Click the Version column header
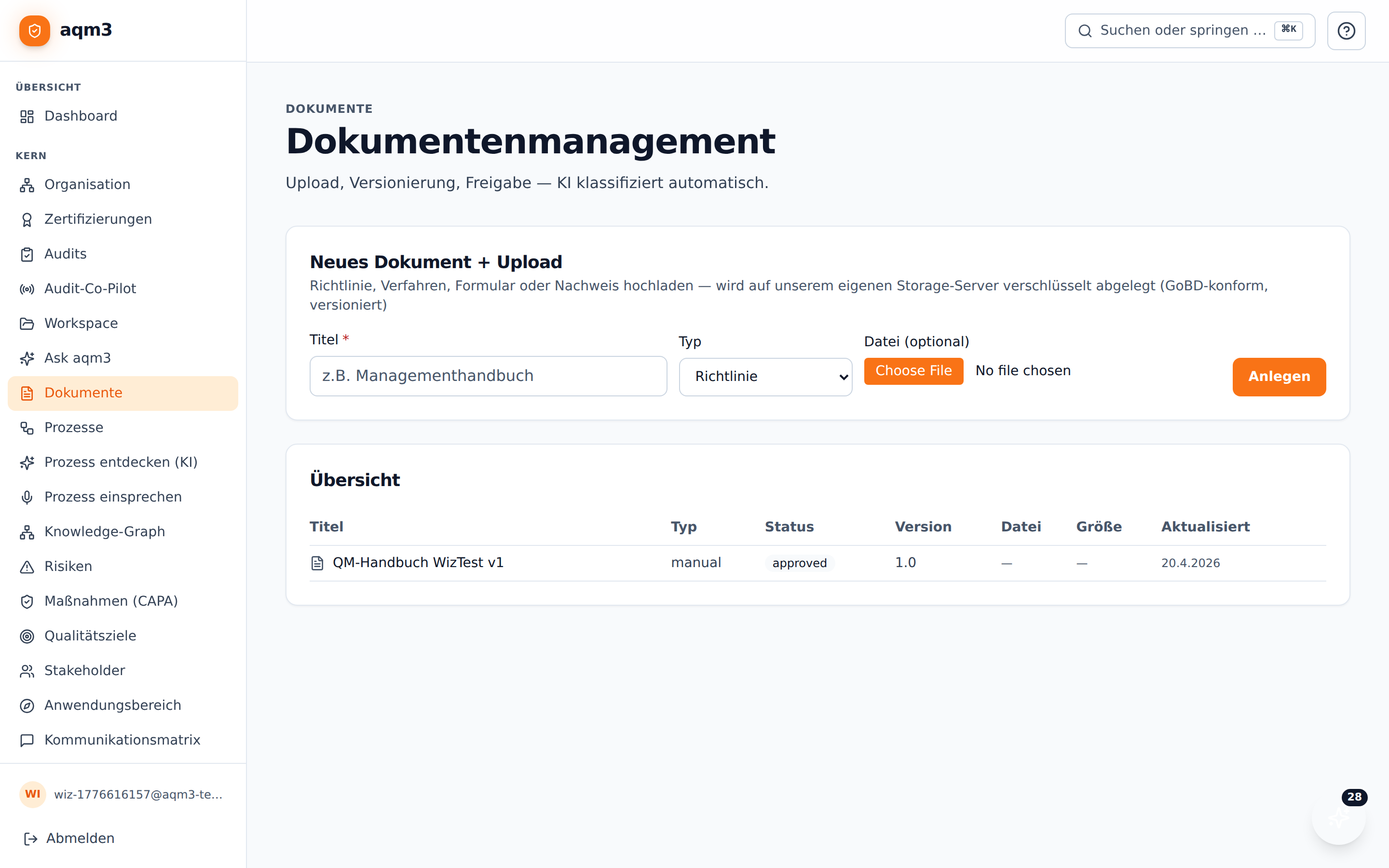Image resolution: width=1389 pixels, height=868 pixels. click(923, 527)
